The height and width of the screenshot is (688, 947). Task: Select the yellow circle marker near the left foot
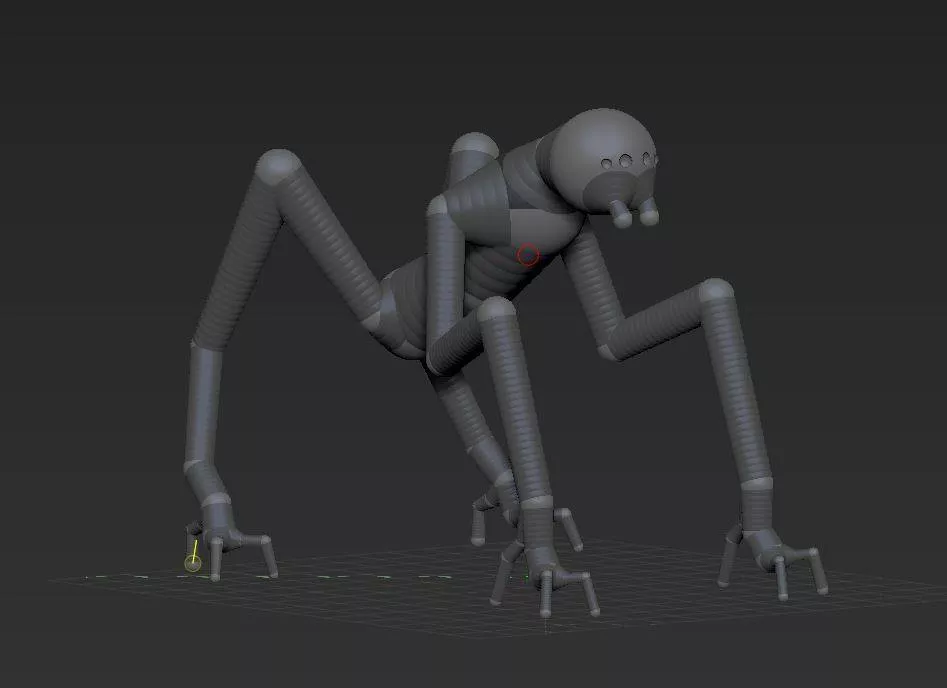192,563
